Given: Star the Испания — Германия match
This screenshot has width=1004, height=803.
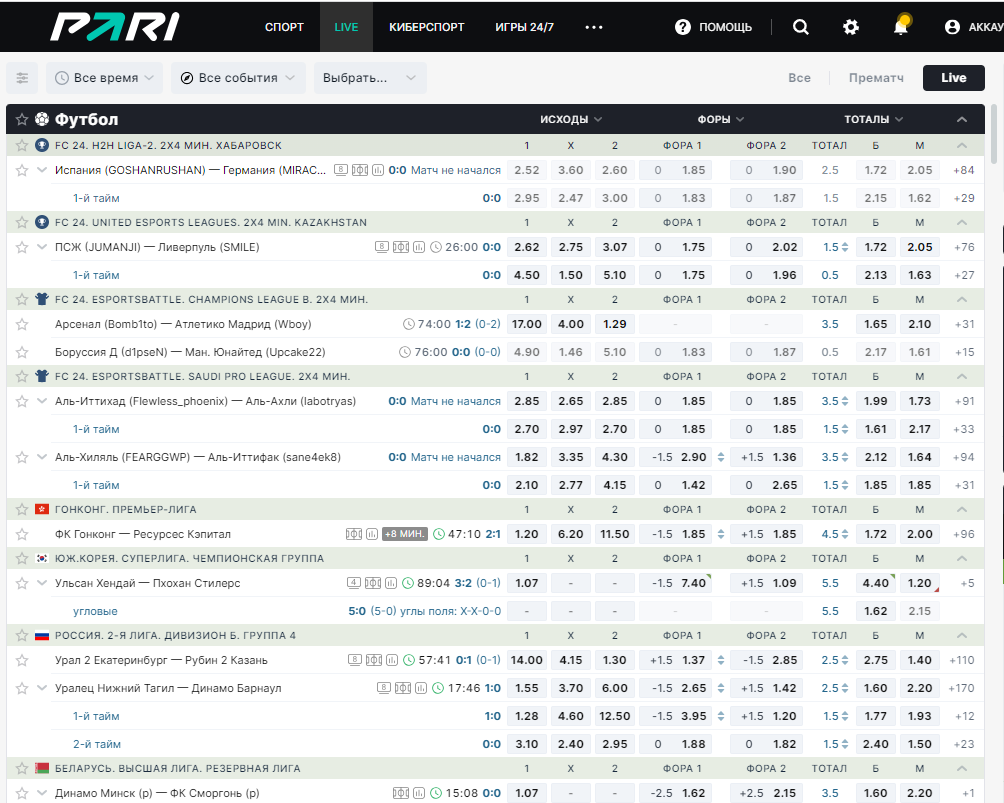Looking at the screenshot, I should click(x=22, y=170).
